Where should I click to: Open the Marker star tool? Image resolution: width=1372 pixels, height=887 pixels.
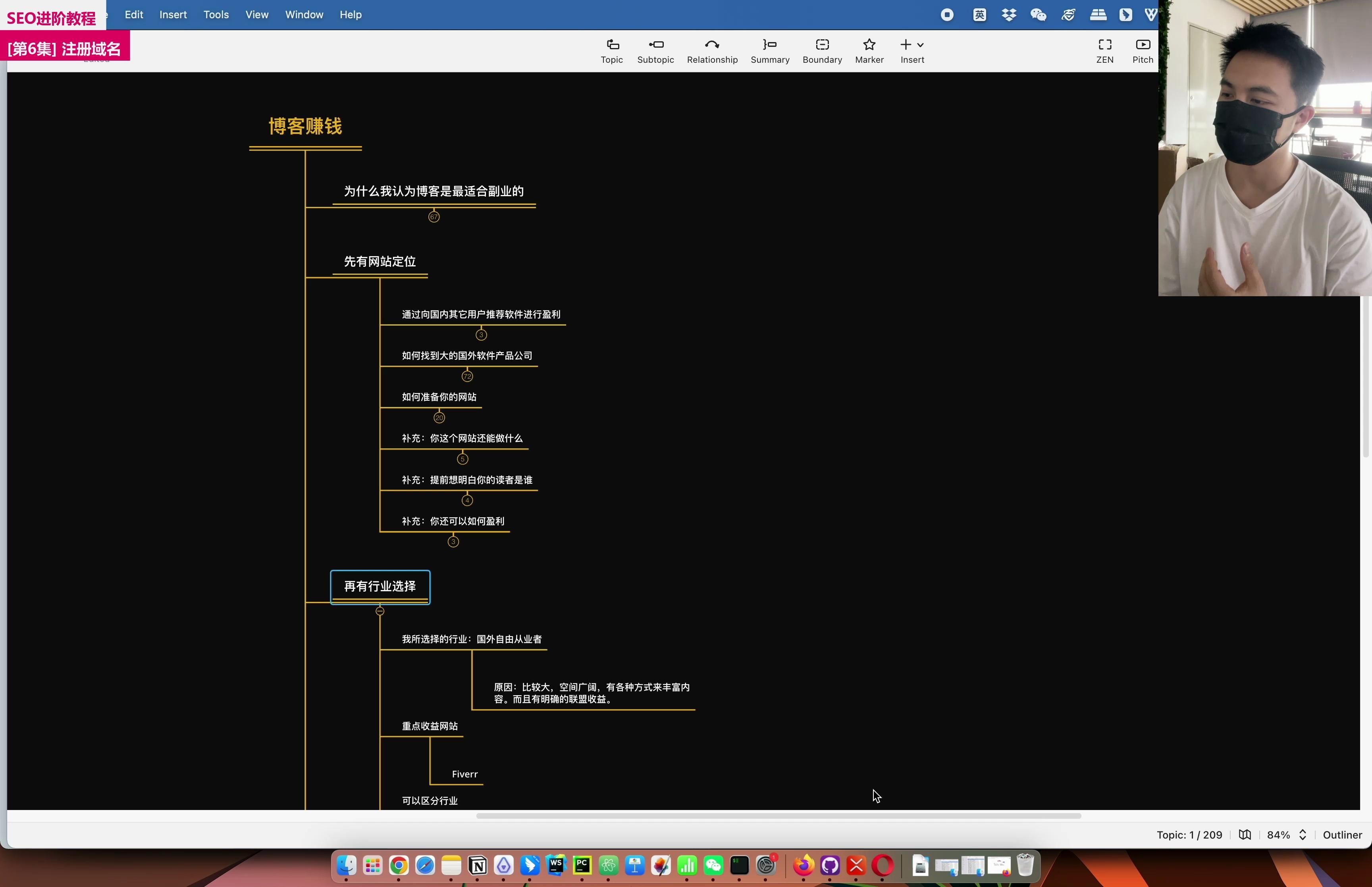[x=869, y=51]
